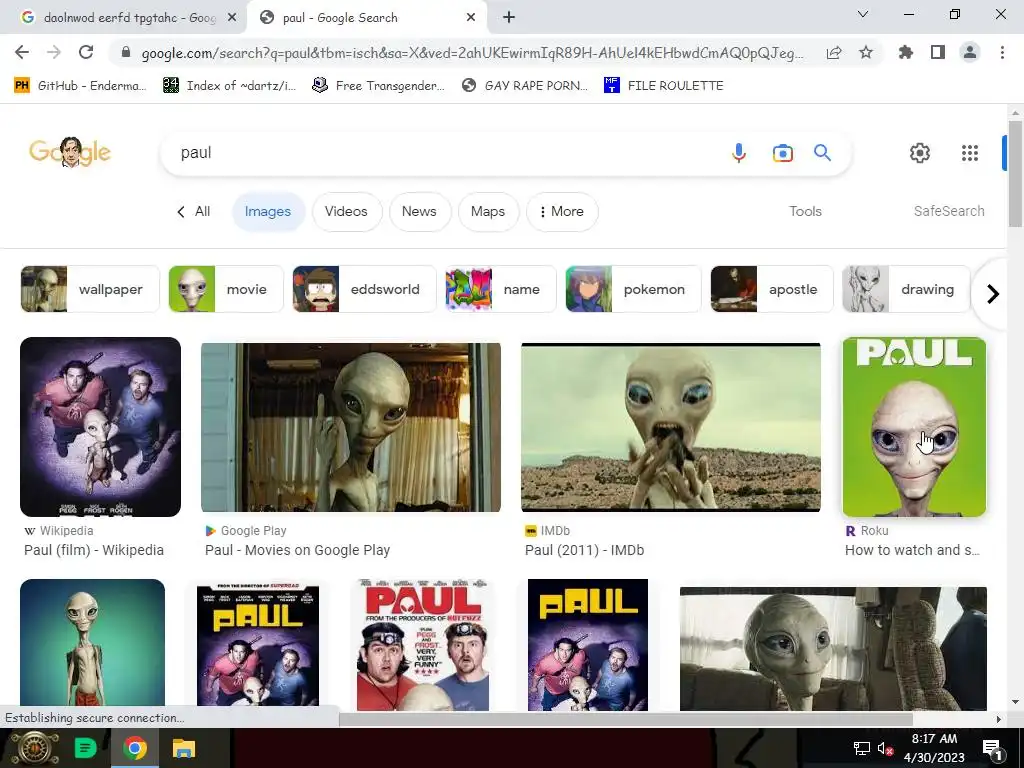Screen dimensions: 1024x768
Task: Switch to the 'daolnwod eerfd tpgtahc' tab
Action: pos(123,18)
